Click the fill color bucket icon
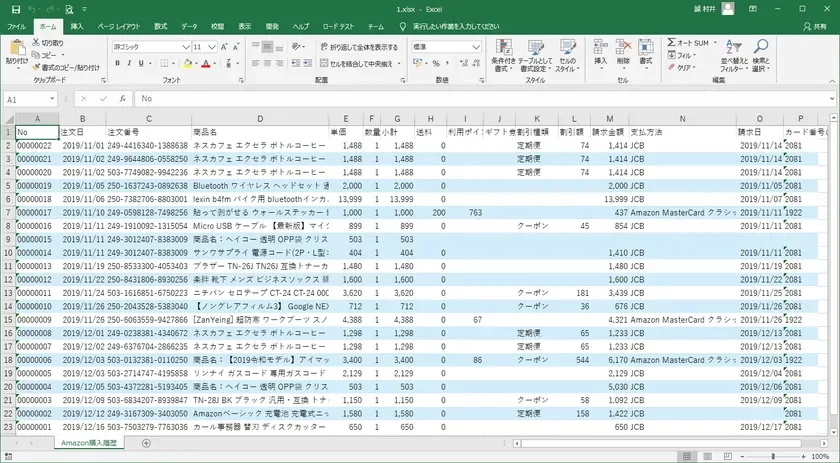 187,63
